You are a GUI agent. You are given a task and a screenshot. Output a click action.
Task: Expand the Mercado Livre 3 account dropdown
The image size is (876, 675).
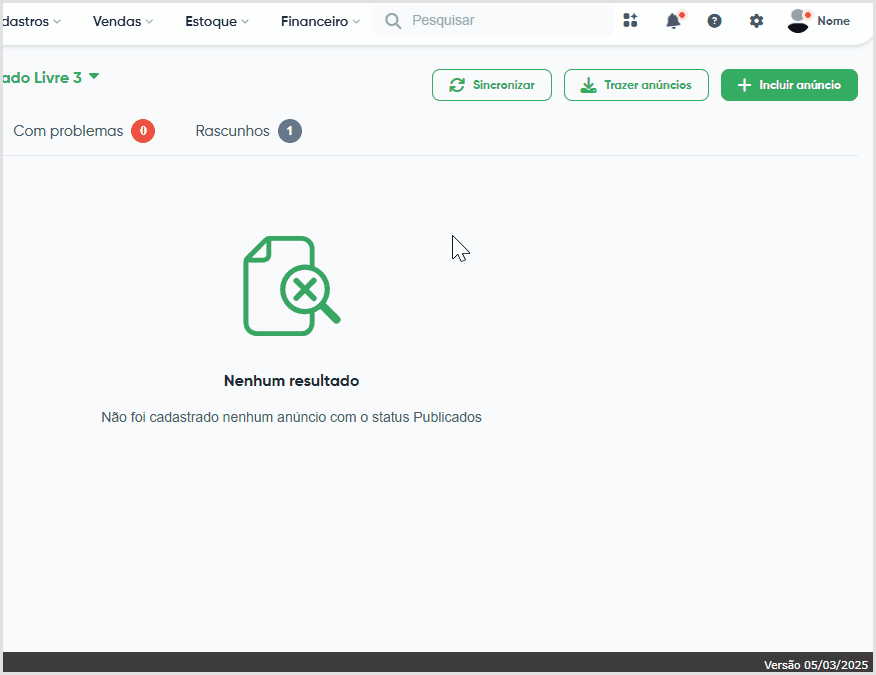[x=50, y=77]
